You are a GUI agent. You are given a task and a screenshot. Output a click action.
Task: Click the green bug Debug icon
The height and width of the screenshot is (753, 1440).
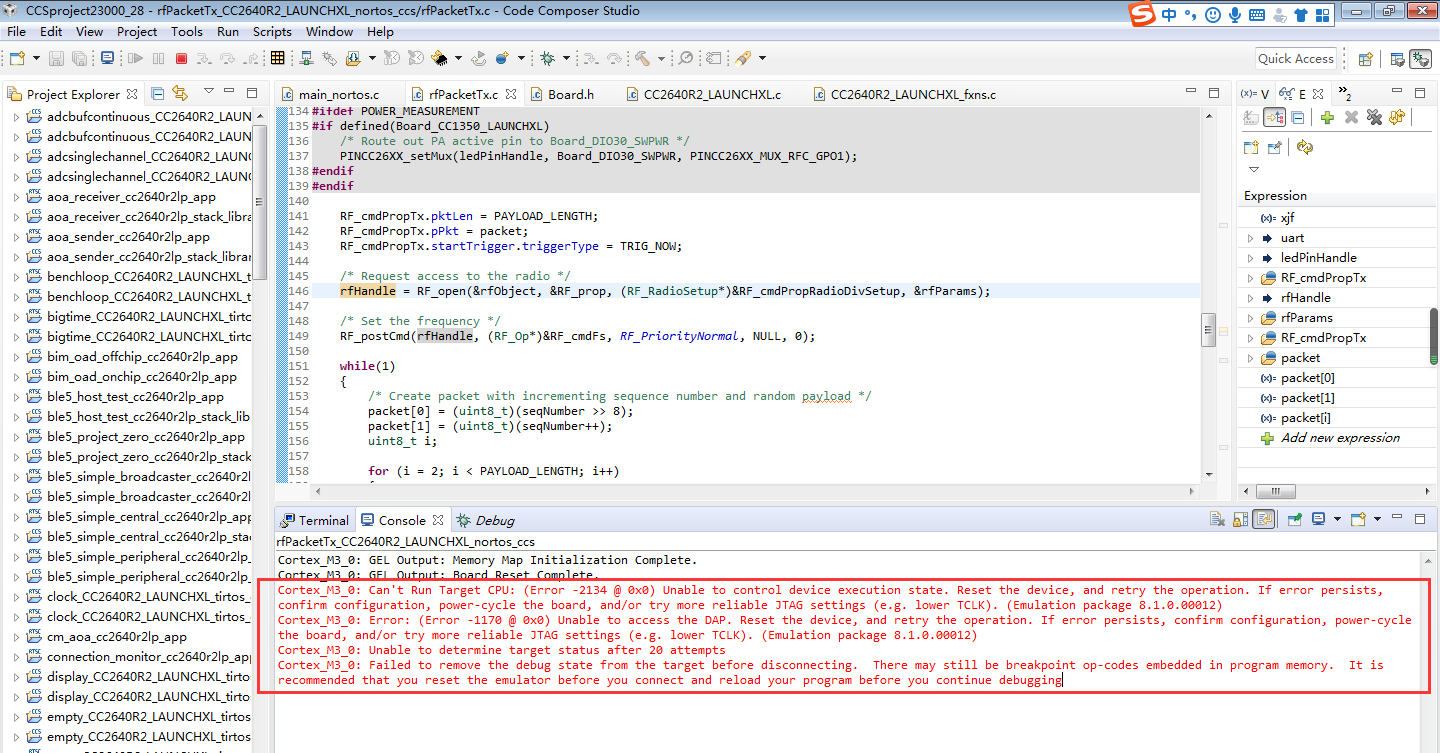pos(548,58)
